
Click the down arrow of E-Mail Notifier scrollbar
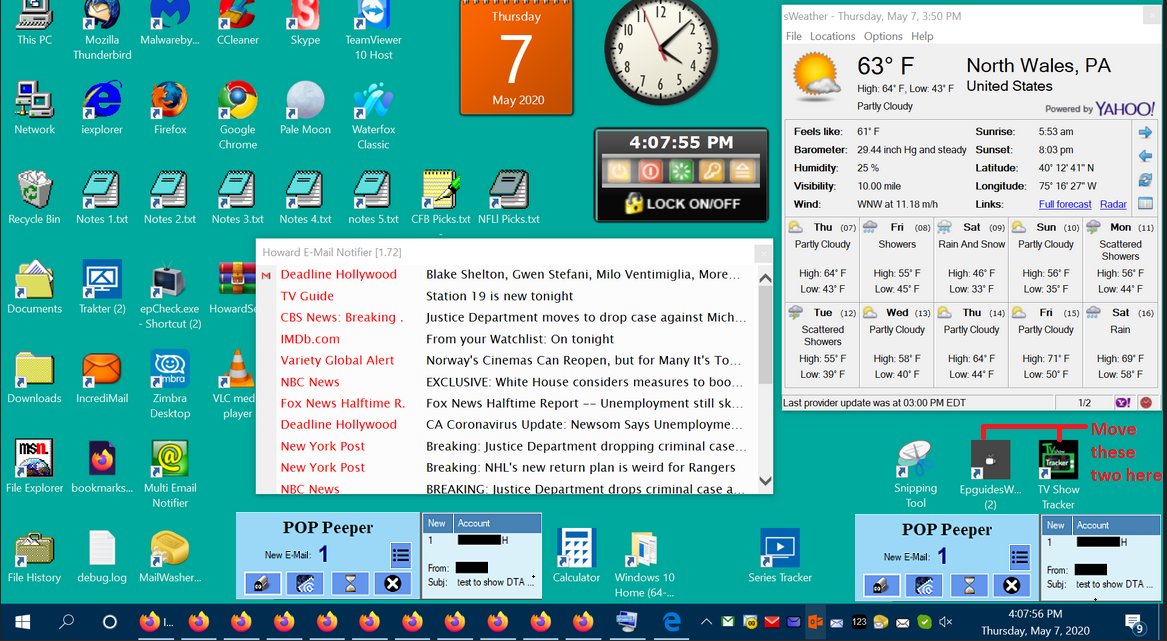click(765, 481)
